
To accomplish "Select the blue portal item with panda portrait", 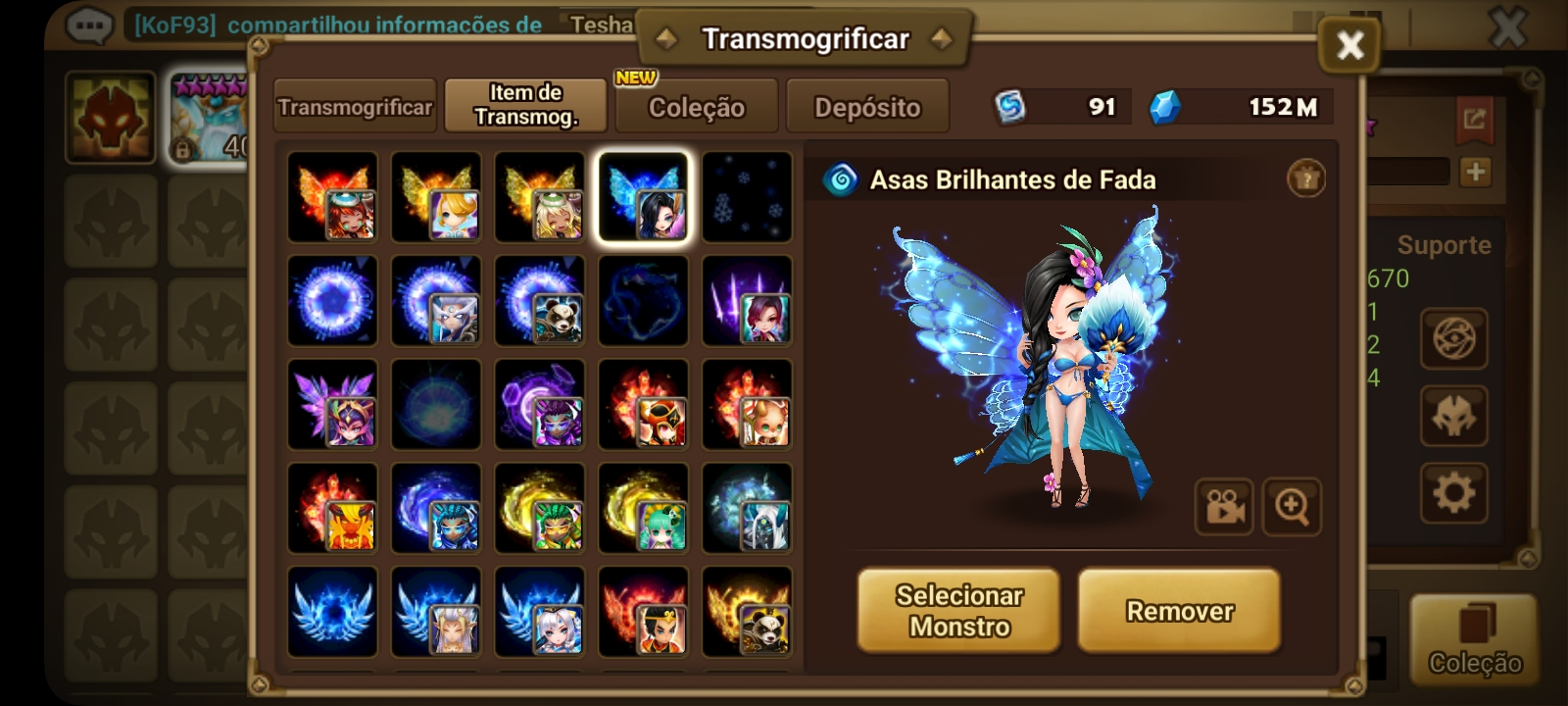I will [539, 301].
